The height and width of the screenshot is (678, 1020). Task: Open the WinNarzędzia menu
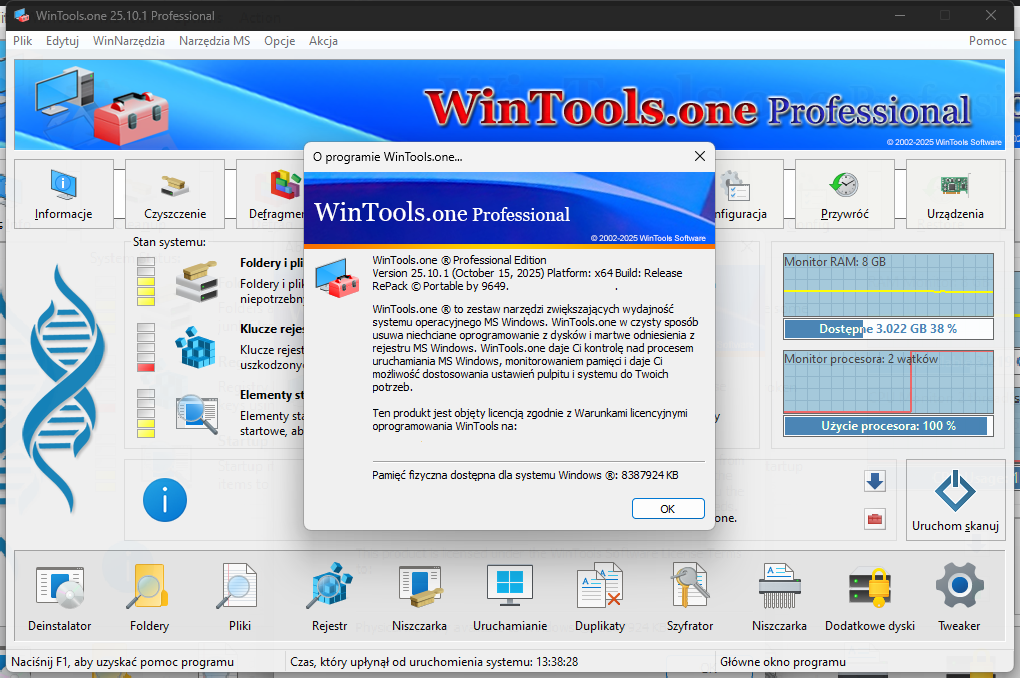(x=129, y=40)
